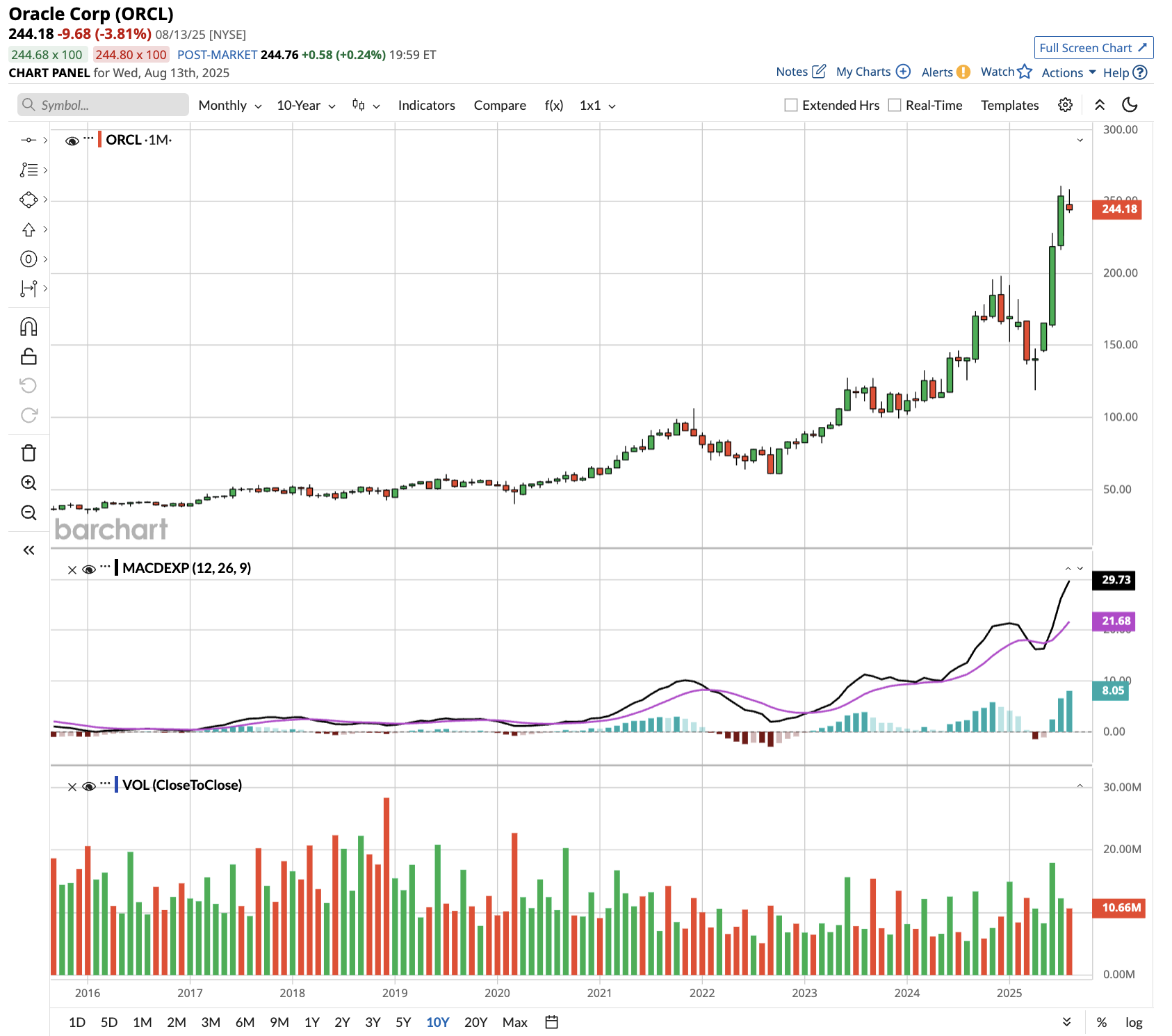Select the 20Y range tab
1172x1036 pixels.
pyautogui.click(x=475, y=1022)
